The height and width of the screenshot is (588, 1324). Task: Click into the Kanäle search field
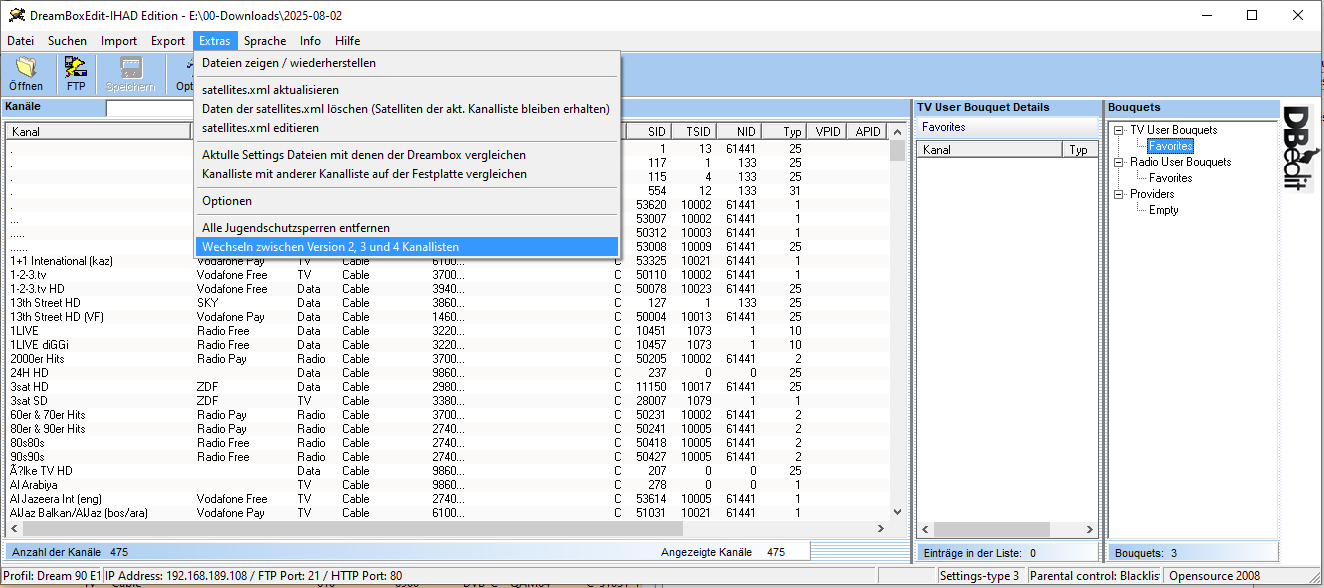(x=149, y=108)
